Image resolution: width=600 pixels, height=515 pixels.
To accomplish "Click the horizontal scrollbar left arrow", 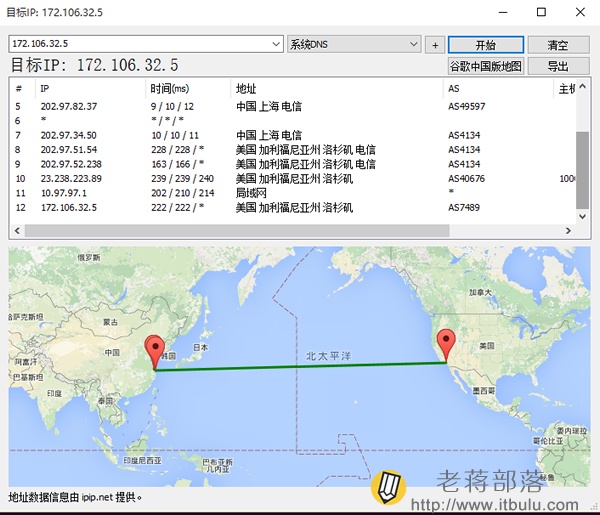I will tap(17, 231).
